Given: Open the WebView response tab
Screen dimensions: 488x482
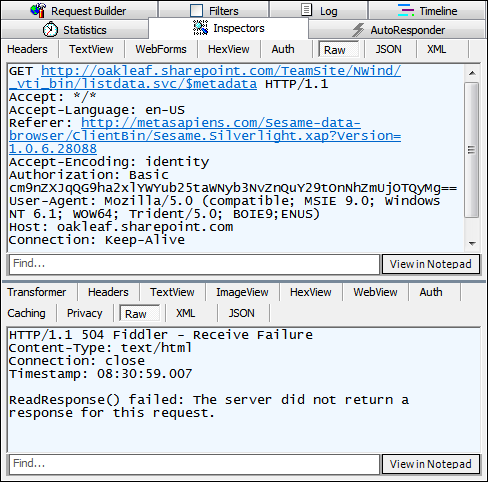Looking at the screenshot, I should click(x=375, y=292).
